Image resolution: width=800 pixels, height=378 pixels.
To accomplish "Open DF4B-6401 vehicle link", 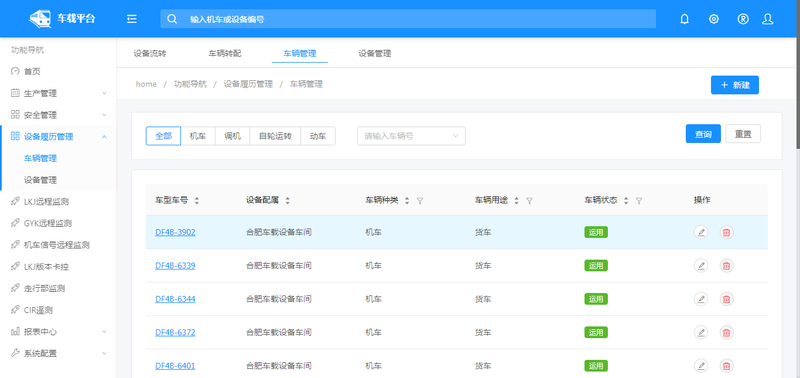I will click(175, 366).
